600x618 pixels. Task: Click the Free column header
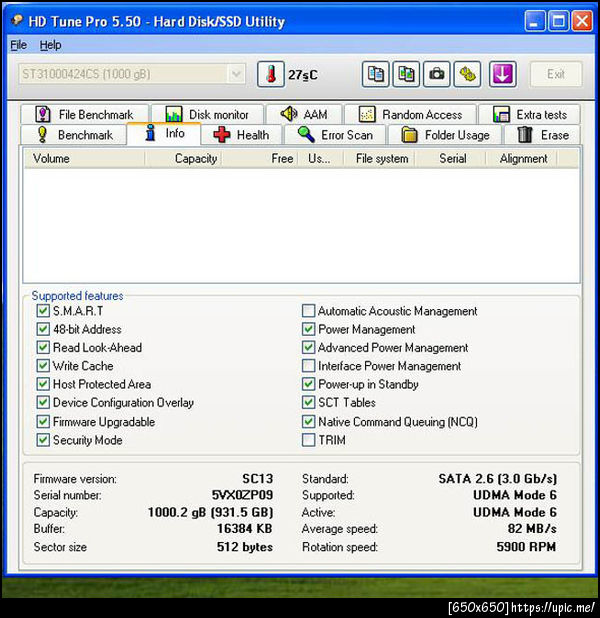259,158
